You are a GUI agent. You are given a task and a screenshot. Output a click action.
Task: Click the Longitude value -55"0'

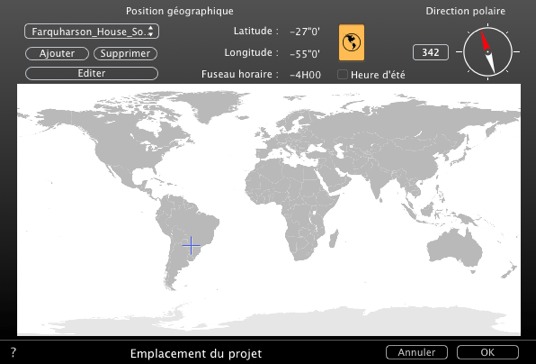305,54
